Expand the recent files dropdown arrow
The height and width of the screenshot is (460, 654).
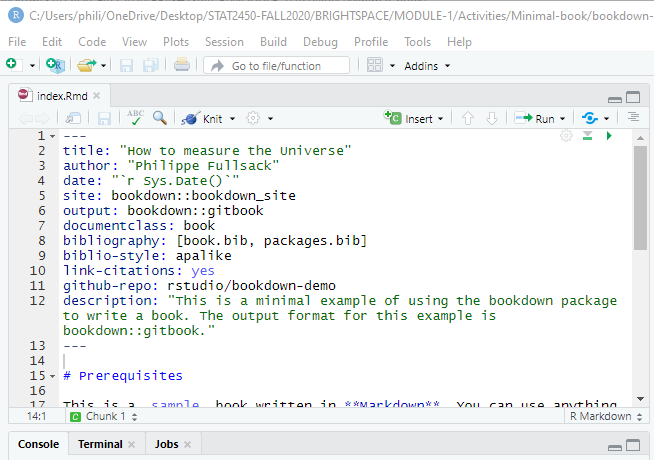(103, 66)
